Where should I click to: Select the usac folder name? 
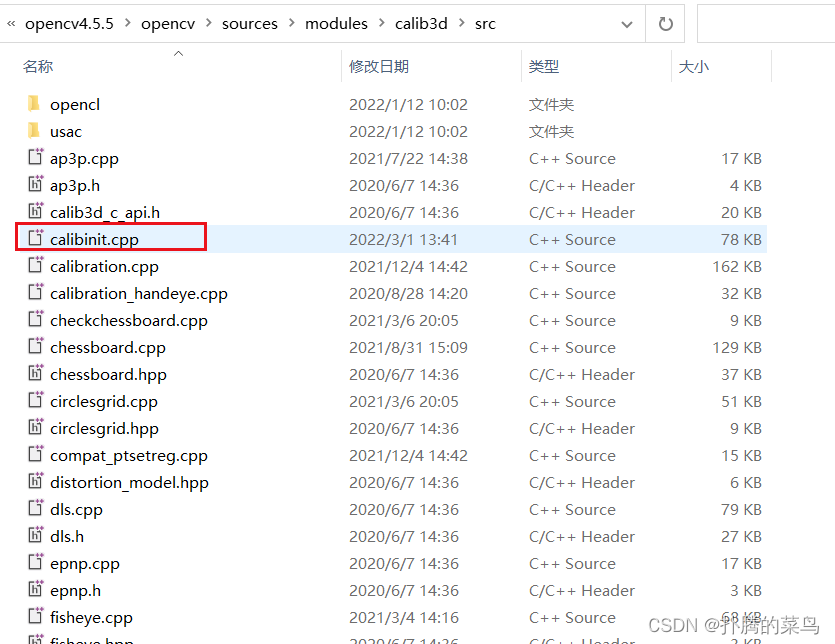tap(66, 132)
